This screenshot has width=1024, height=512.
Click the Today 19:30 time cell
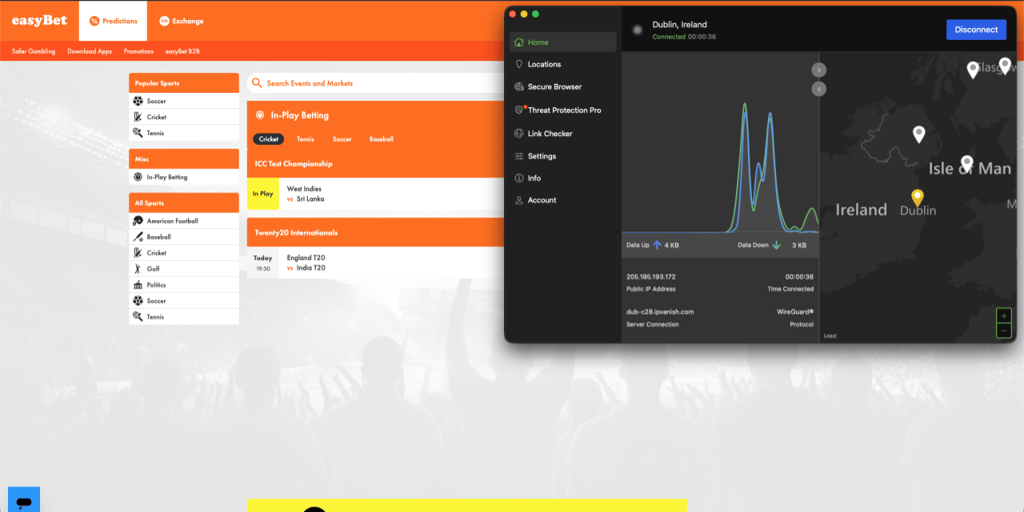[x=263, y=263]
